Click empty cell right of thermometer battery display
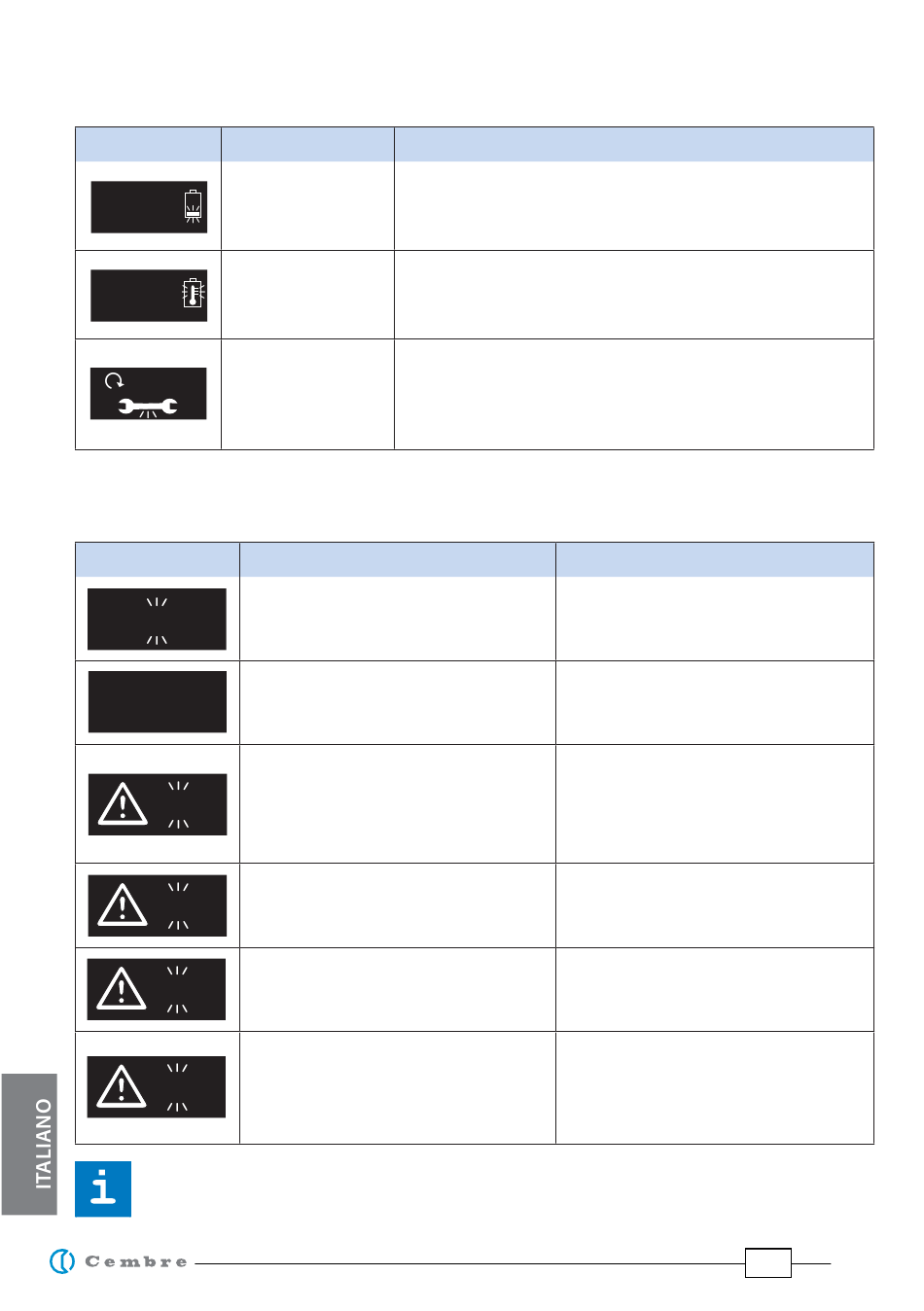This screenshot has width=924, height=1311. (307, 295)
